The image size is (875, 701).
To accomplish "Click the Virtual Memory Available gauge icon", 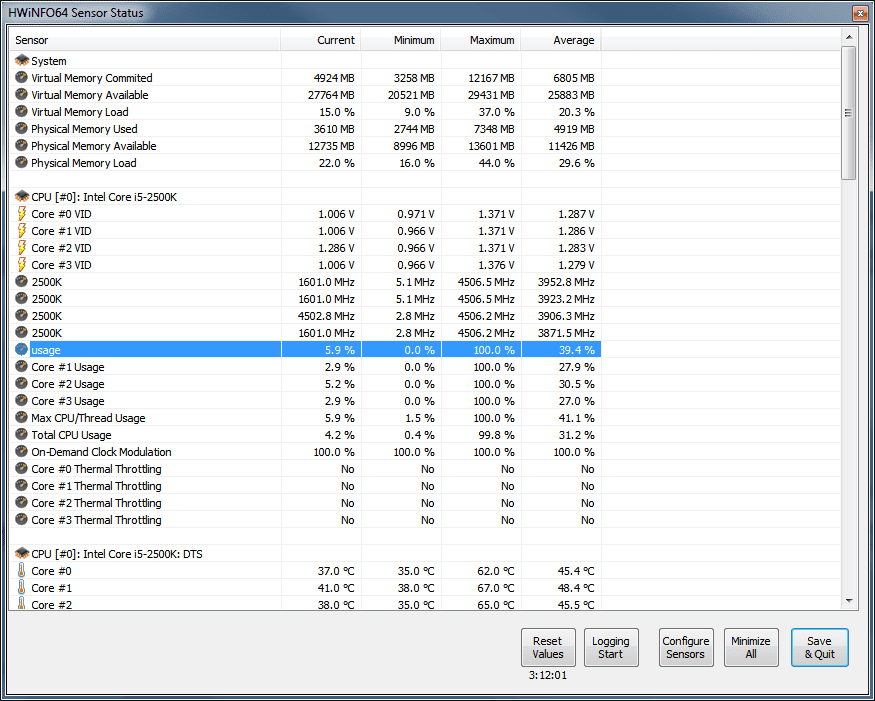I will tap(21, 94).
